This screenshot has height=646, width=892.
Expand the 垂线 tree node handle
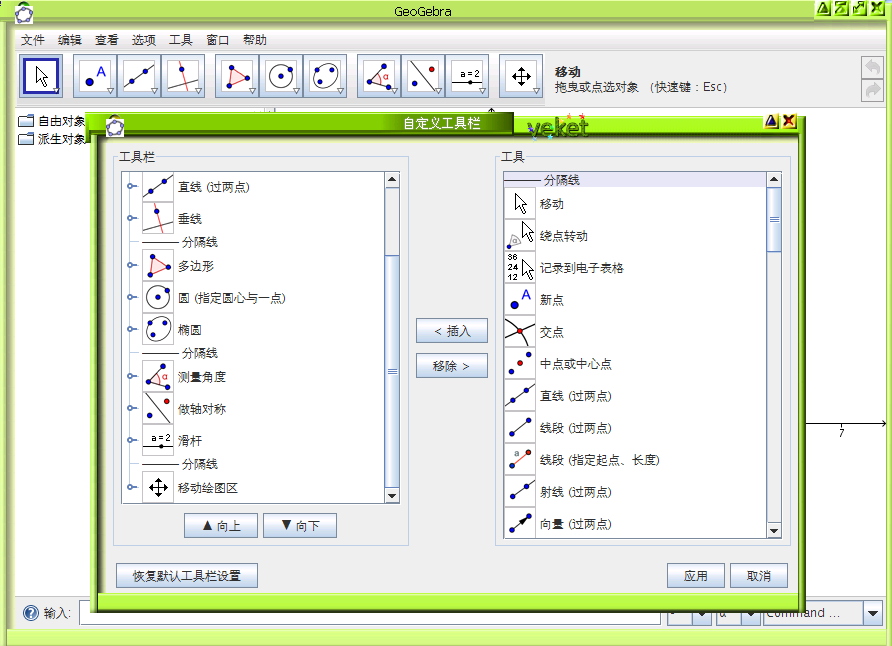(131, 218)
